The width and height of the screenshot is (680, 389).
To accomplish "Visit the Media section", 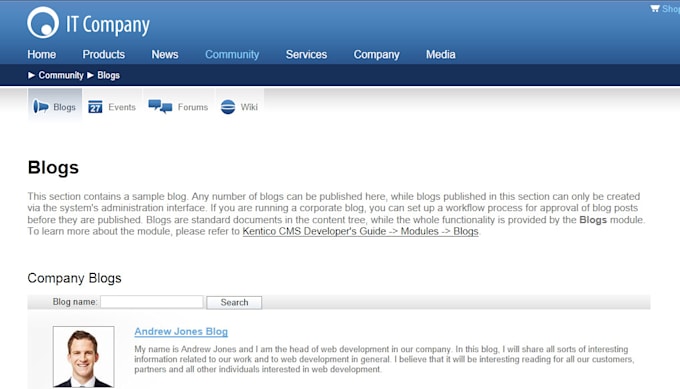I will click(x=441, y=54).
